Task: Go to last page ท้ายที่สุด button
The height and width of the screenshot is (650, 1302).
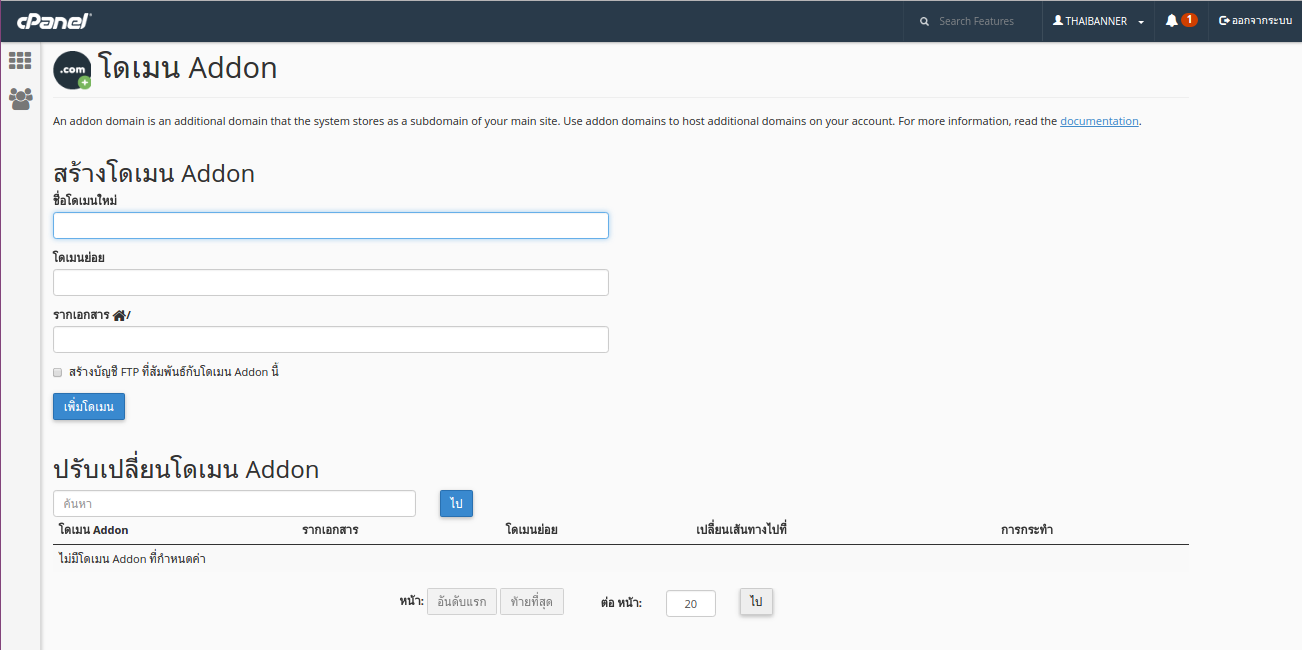Action: pyautogui.click(x=532, y=602)
